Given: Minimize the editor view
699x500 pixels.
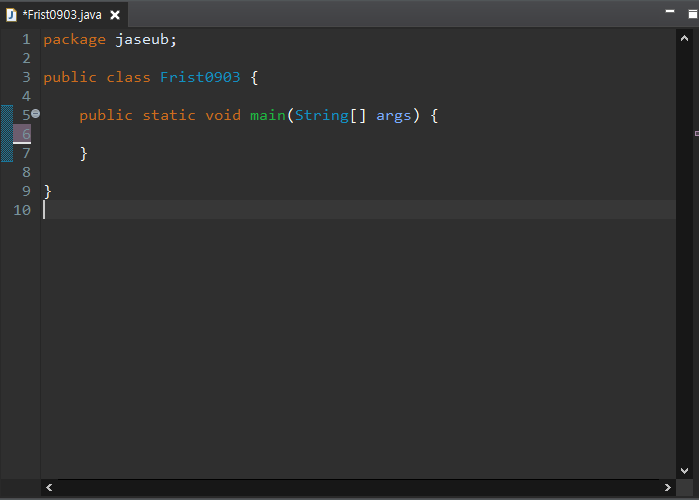Looking at the screenshot, I should [670, 12].
